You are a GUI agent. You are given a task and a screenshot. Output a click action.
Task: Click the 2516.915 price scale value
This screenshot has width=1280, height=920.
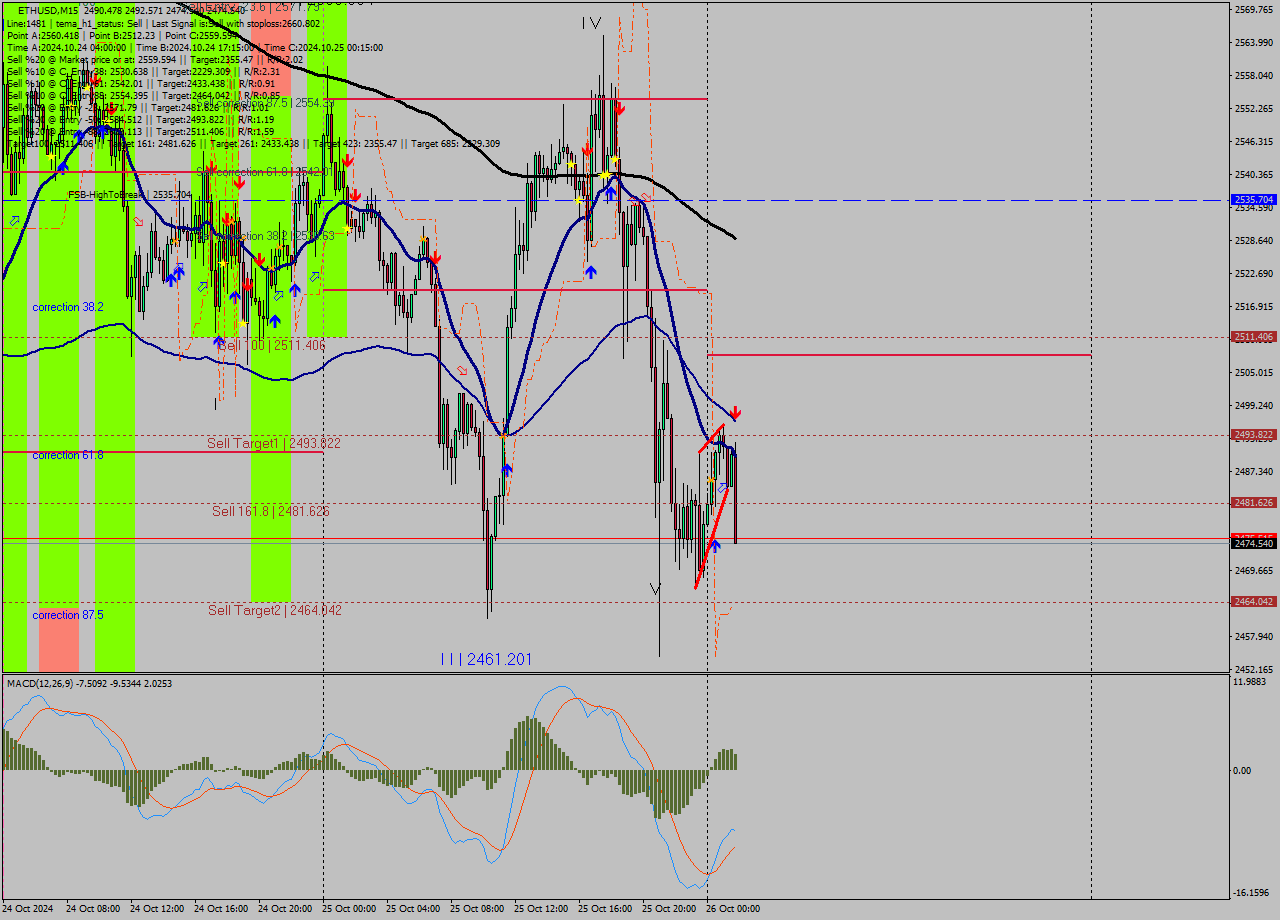1254,306
